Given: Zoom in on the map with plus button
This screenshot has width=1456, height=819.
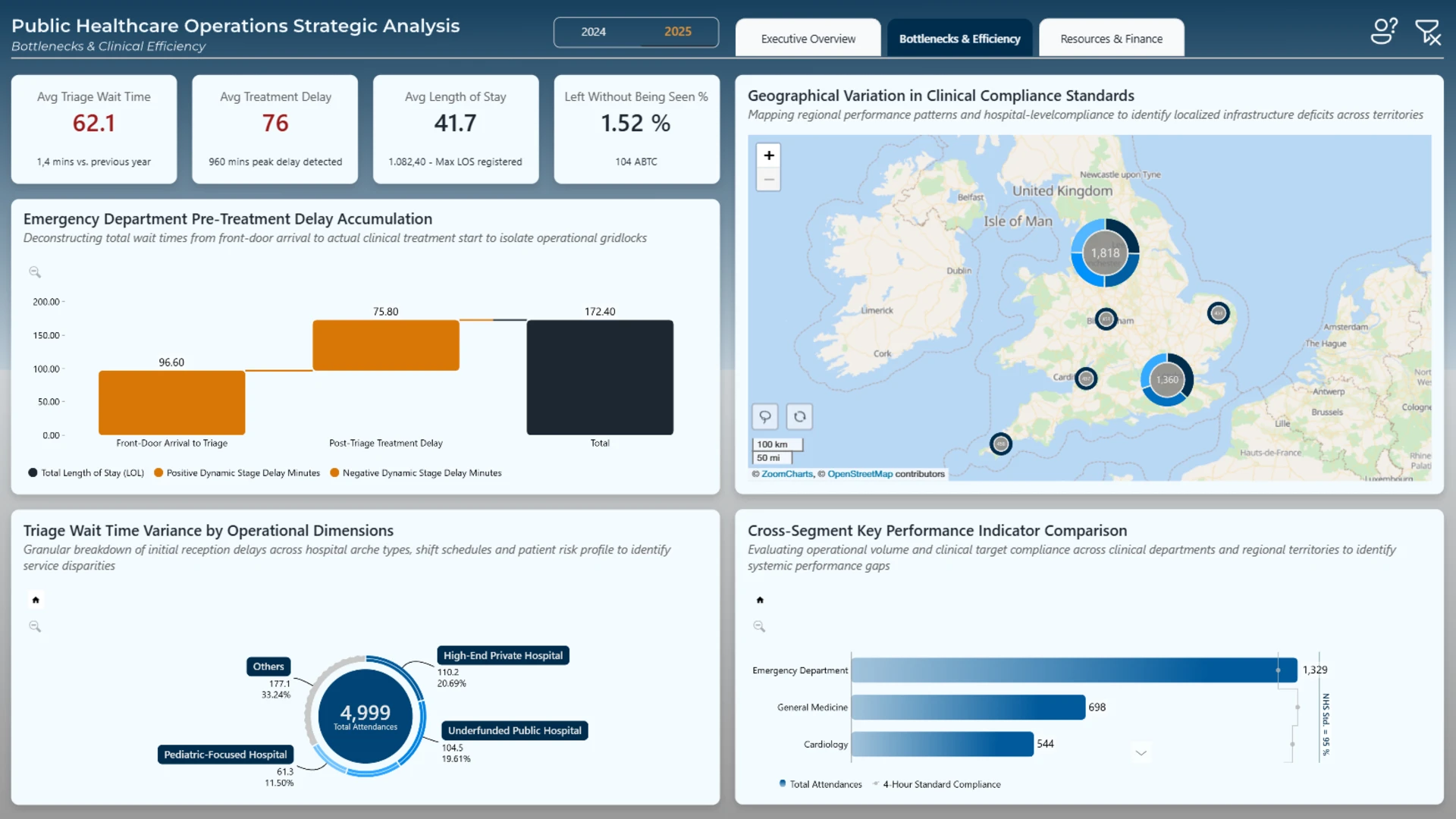Looking at the screenshot, I should (x=768, y=155).
